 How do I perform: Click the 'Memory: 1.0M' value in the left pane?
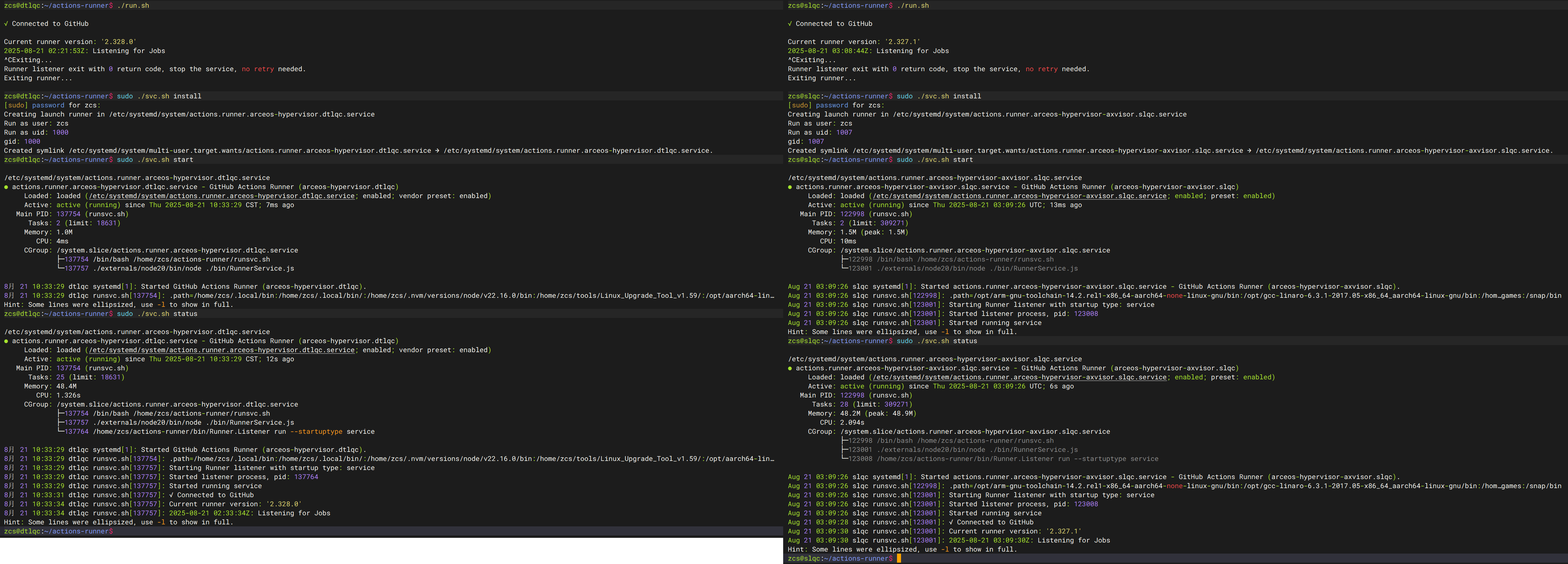[64, 232]
